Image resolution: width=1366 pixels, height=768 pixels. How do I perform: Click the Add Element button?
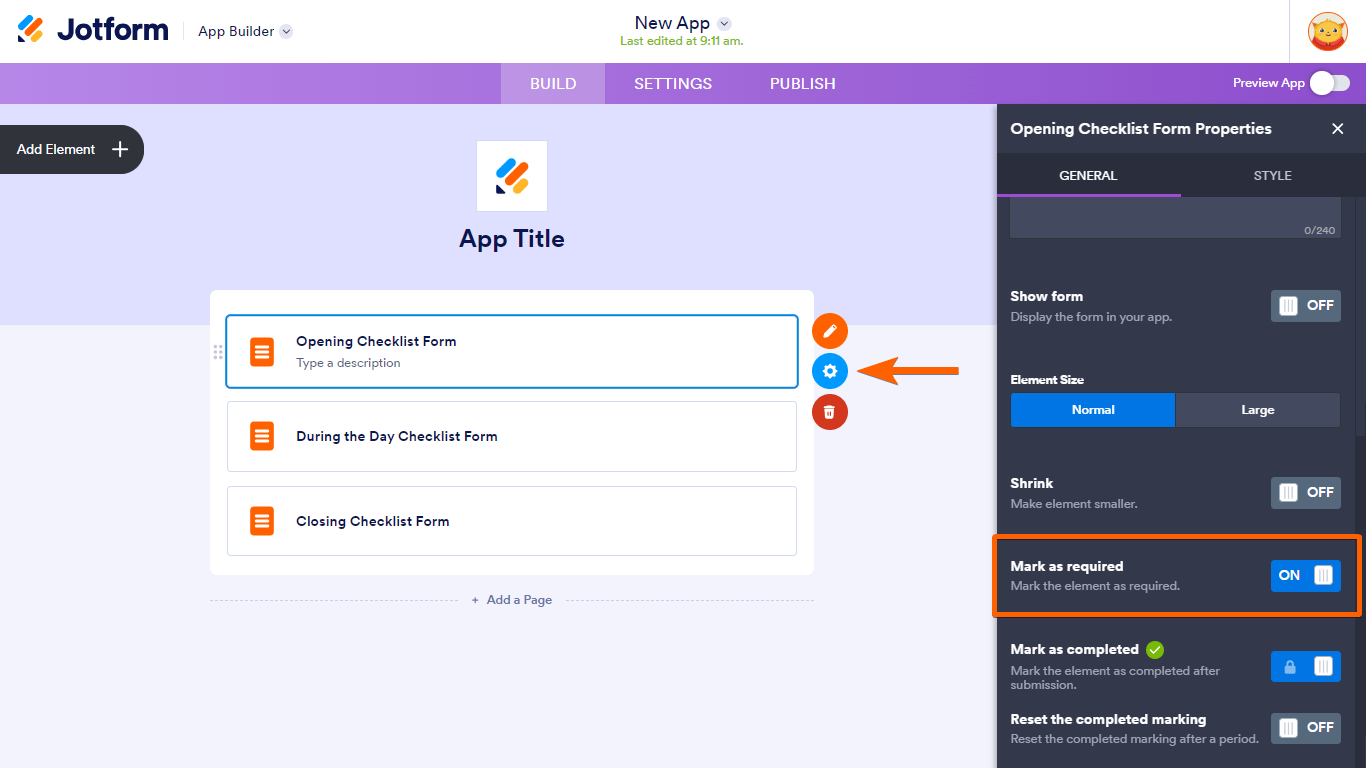coord(72,149)
